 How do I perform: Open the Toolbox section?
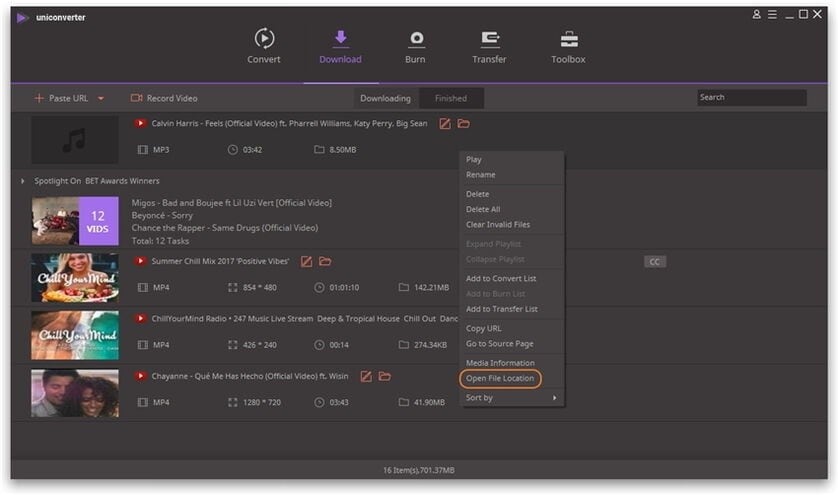pos(568,46)
